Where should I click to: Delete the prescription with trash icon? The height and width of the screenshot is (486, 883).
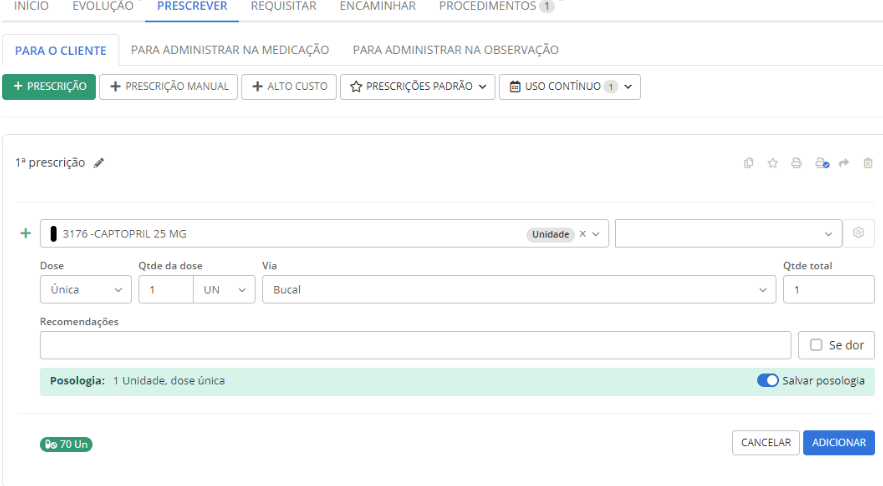point(868,163)
